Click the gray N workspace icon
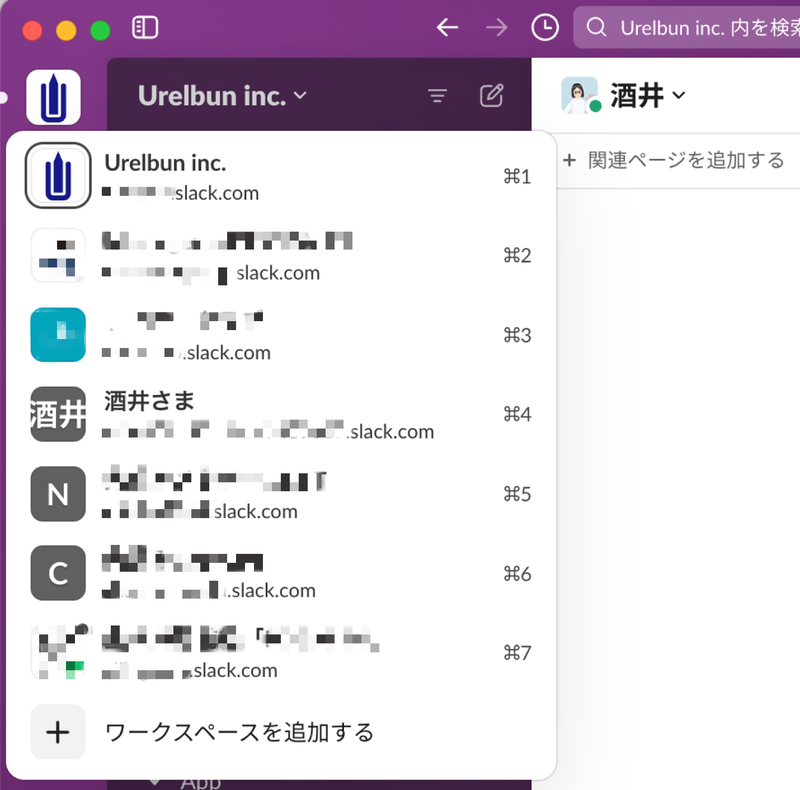The width and height of the screenshot is (800, 790). [x=57, y=494]
